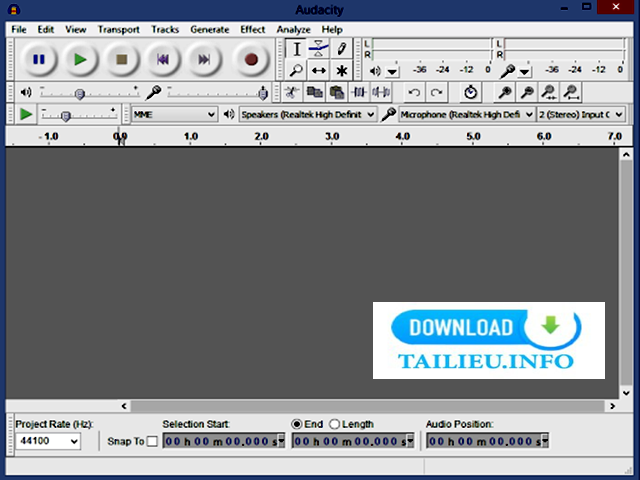Skip to End of the project
Image resolution: width=640 pixels, height=480 pixels.
[x=204, y=60]
